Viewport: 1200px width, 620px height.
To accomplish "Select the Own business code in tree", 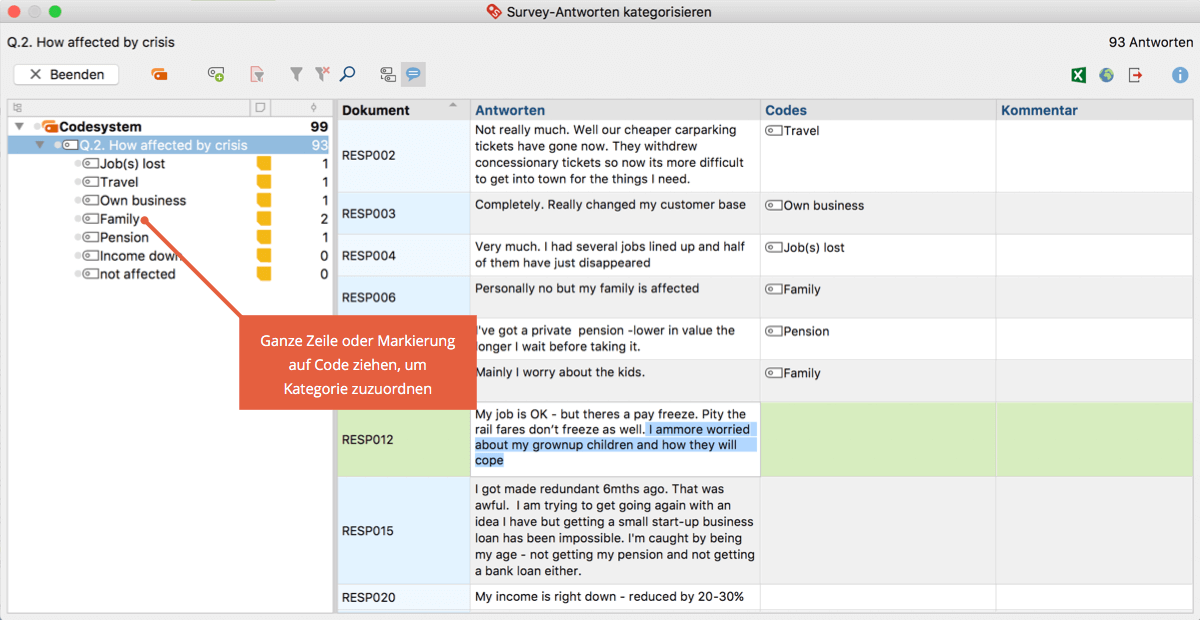I will pos(142,201).
